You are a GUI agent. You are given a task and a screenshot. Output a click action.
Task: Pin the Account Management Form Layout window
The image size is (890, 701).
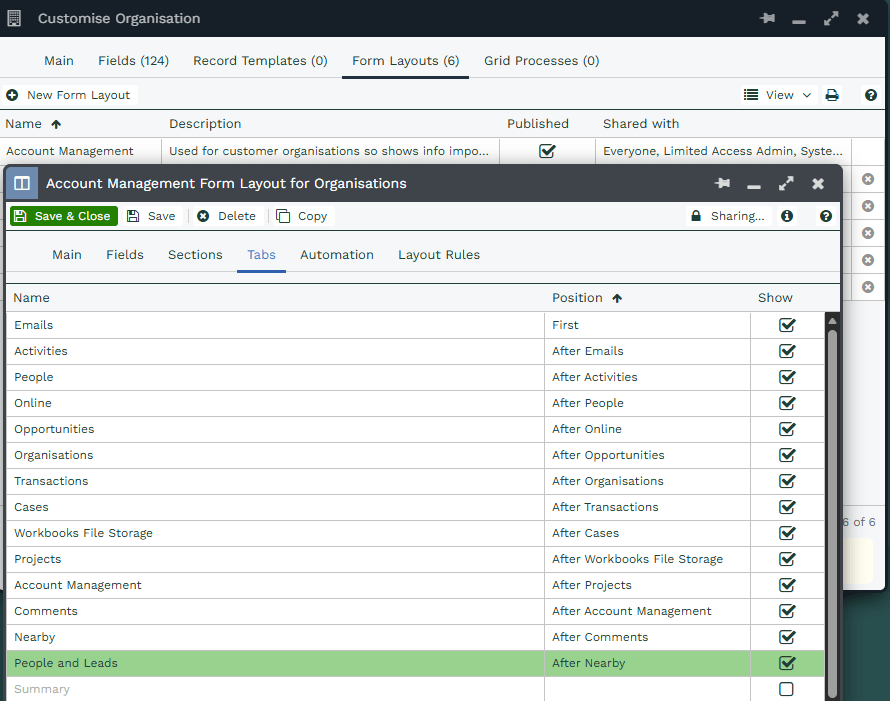722,184
